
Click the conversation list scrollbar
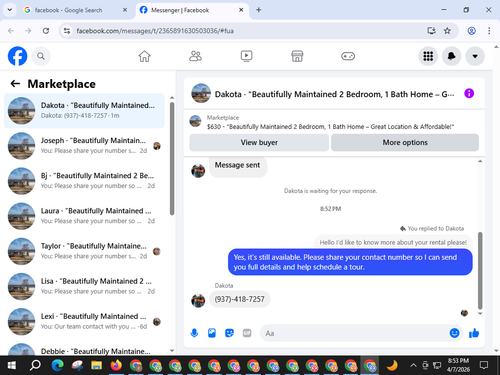click(172, 159)
